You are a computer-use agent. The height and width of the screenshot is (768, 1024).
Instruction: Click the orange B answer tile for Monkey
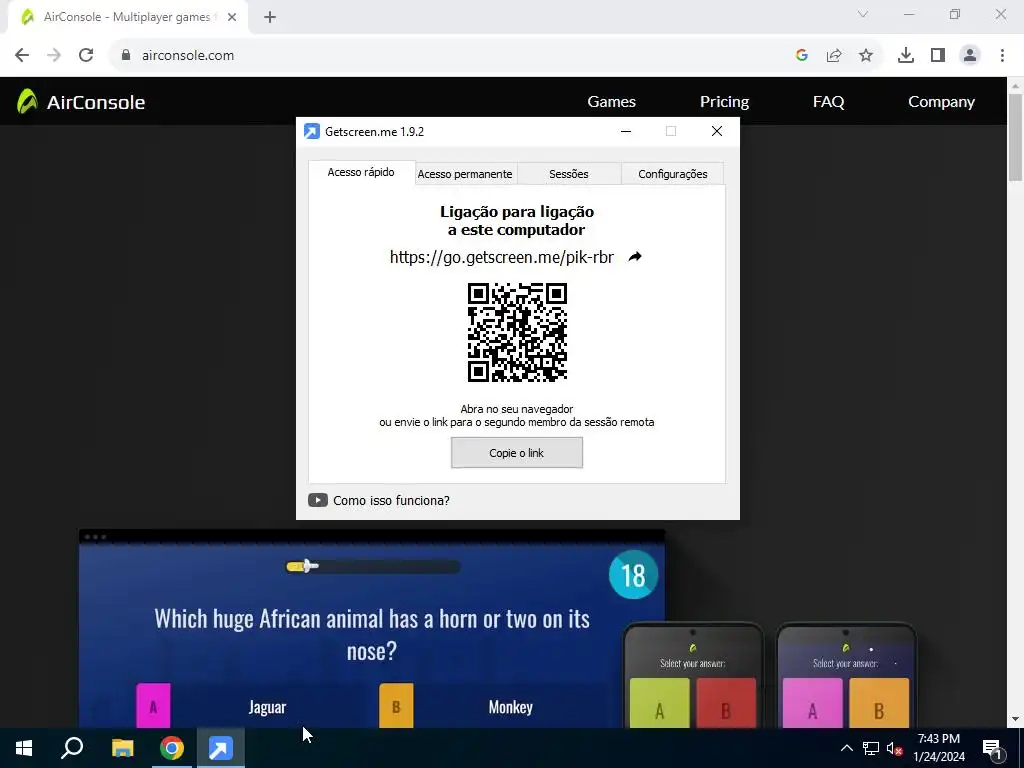click(396, 705)
